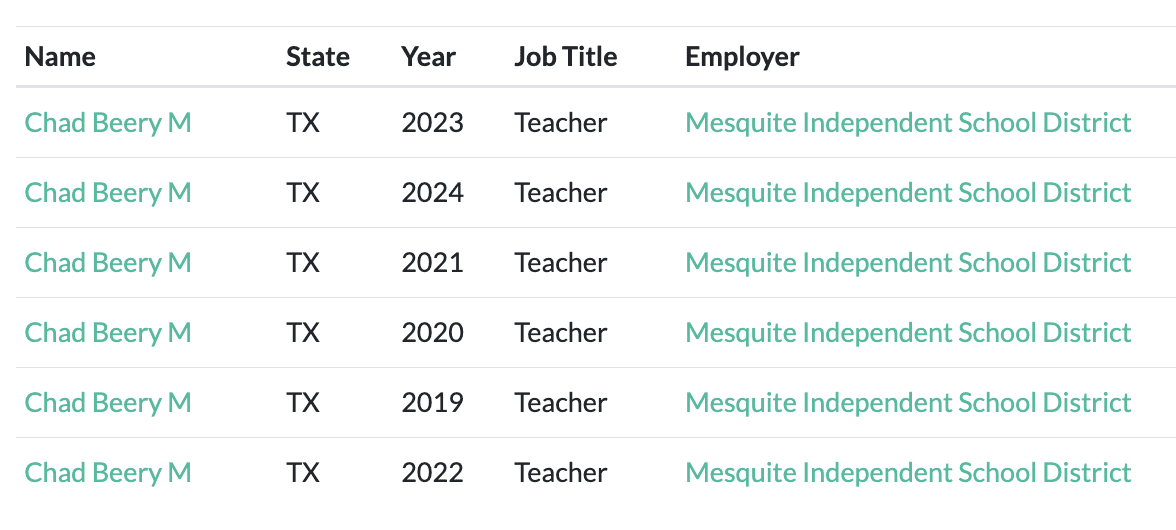The height and width of the screenshot is (530, 1176).
Task: Select the 2023 year cell
Action: (x=432, y=123)
